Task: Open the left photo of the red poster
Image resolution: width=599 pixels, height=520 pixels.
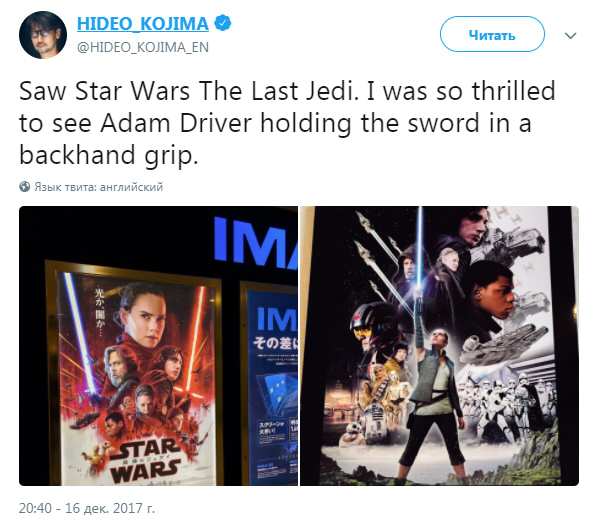Action: tap(158, 346)
